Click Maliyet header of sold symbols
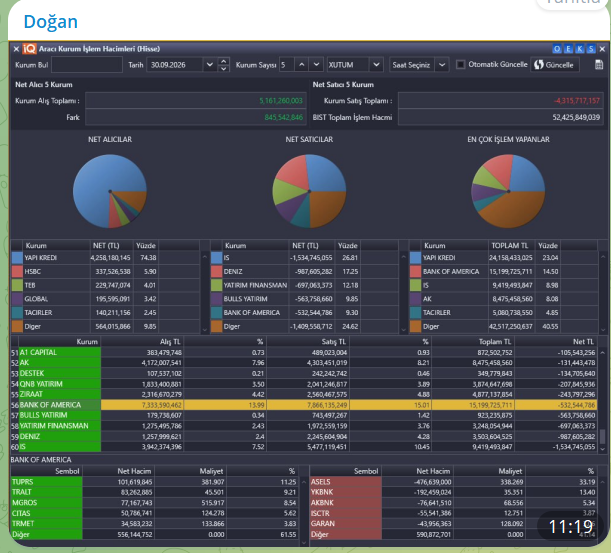This screenshot has width=611, height=553. [x=489, y=471]
